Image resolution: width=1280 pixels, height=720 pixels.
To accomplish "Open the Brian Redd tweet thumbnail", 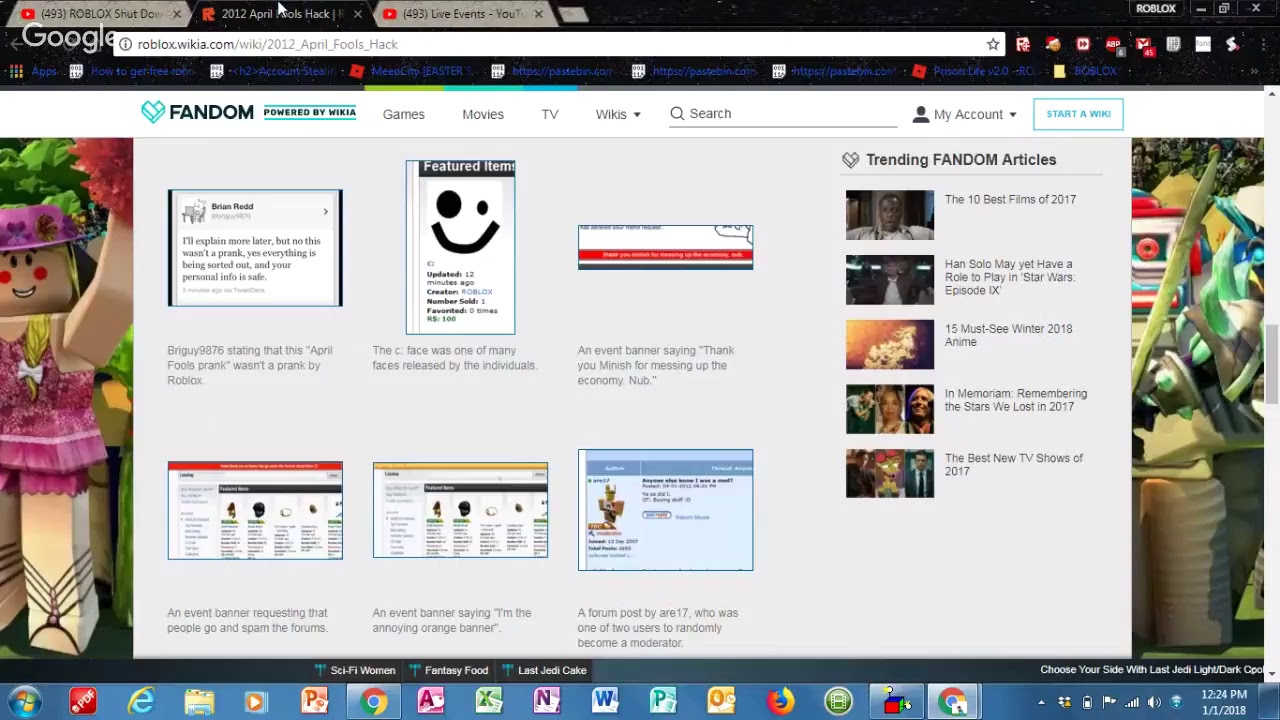I will pyautogui.click(x=255, y=247).
